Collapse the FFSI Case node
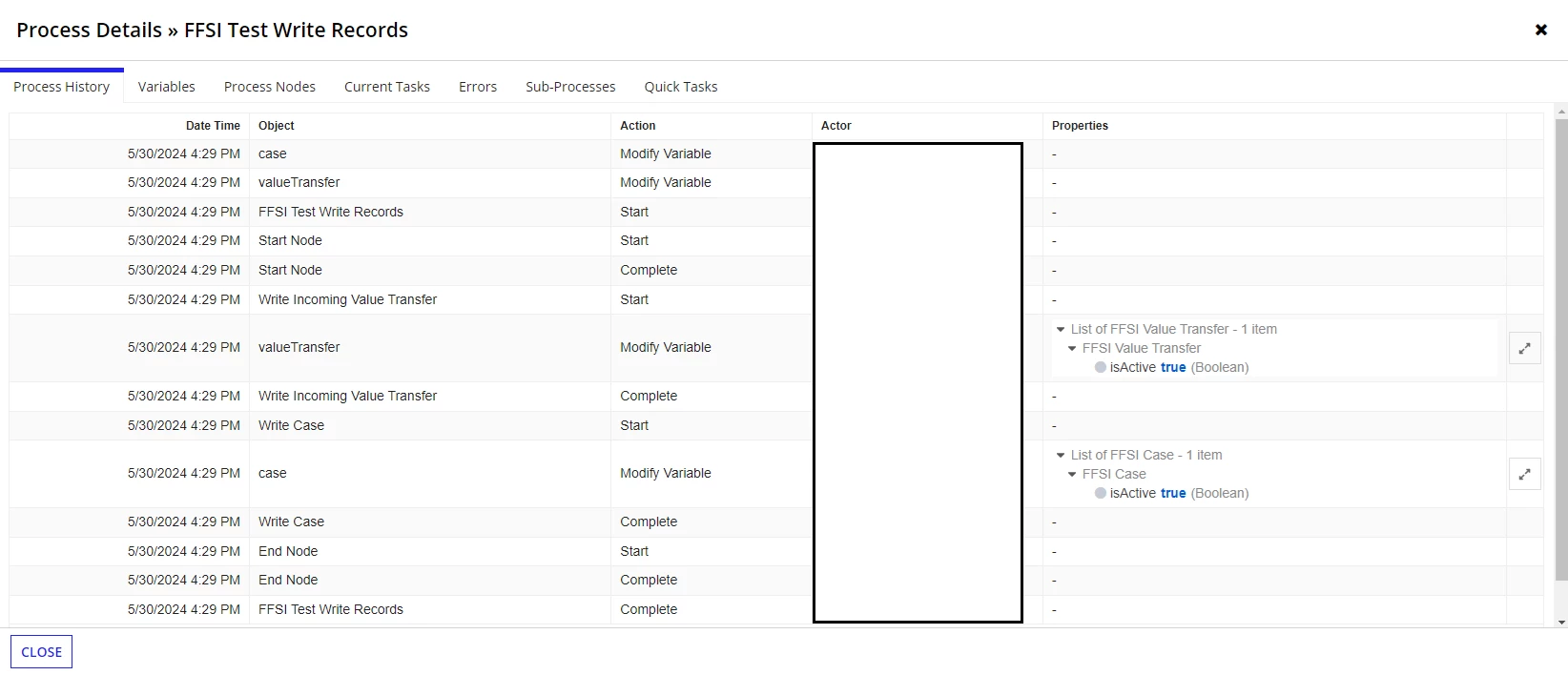Screen dimensions: 1568x675 1072,474
